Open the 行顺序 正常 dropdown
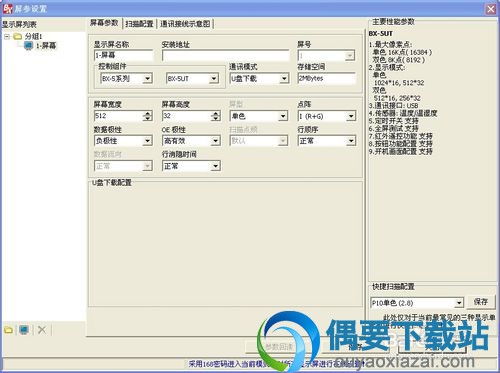Image resolution: width=500 pixels, height=373 pixels. (x=351, y=141)
